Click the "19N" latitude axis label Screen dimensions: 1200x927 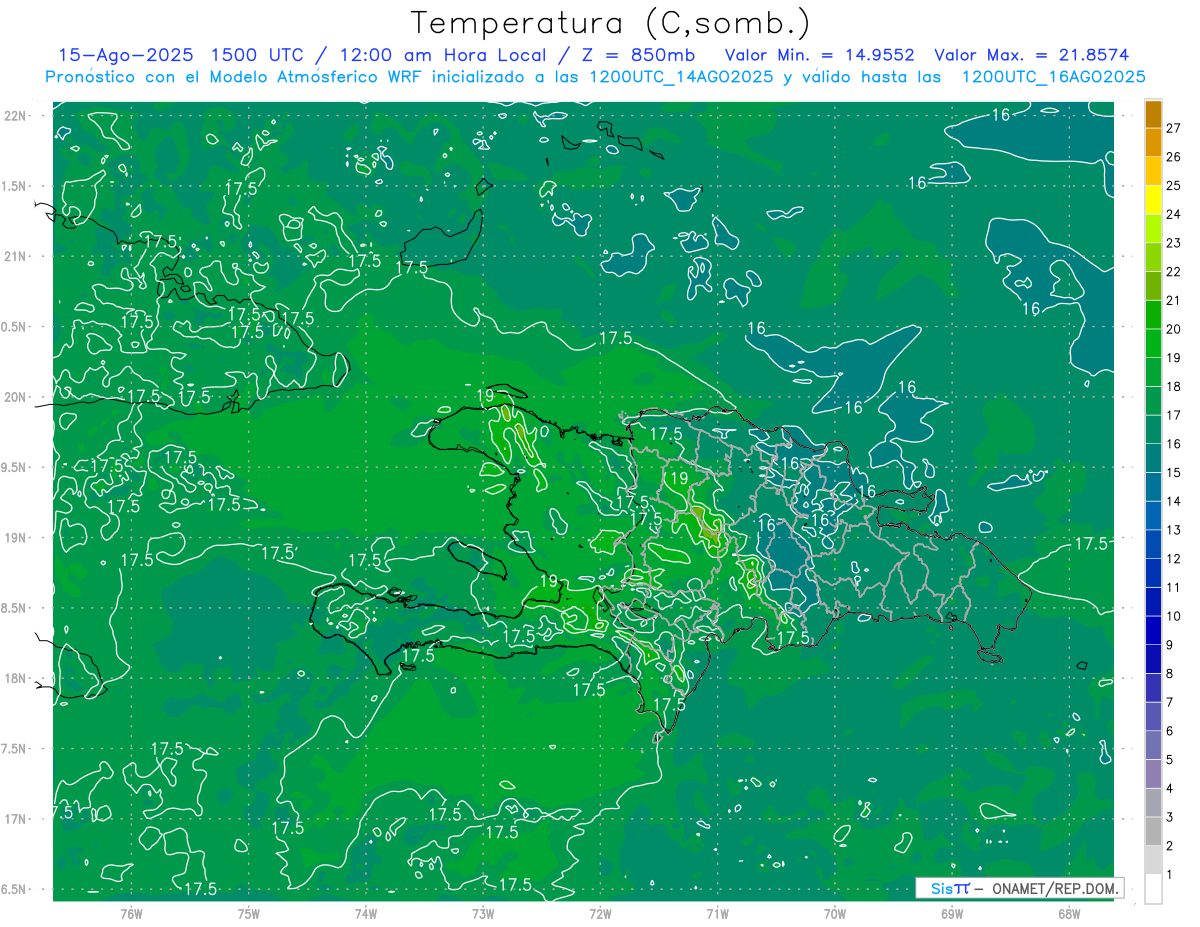(x=16, y=537)
